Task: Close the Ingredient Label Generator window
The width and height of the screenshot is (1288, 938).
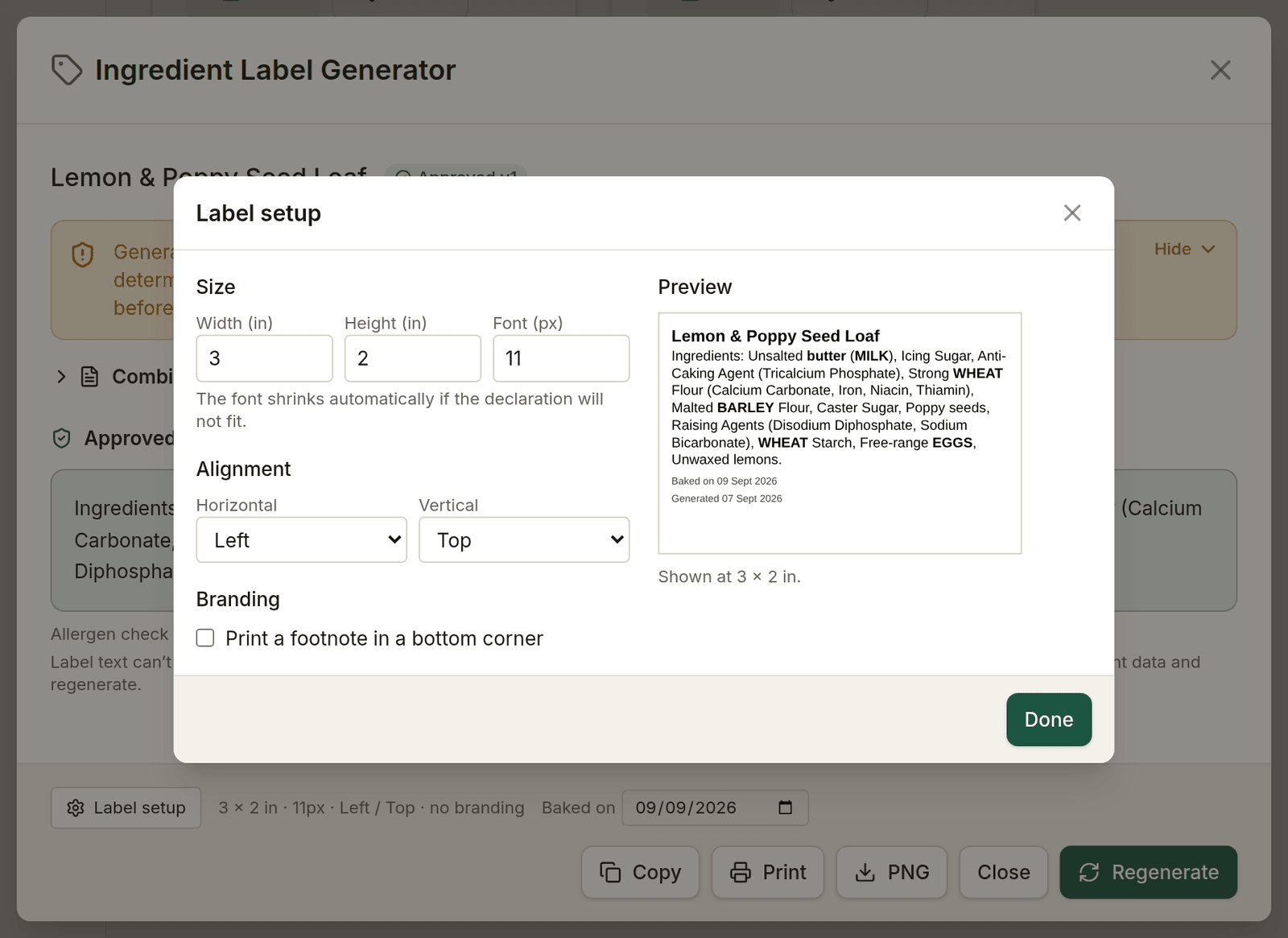Action: (1220, 70)
